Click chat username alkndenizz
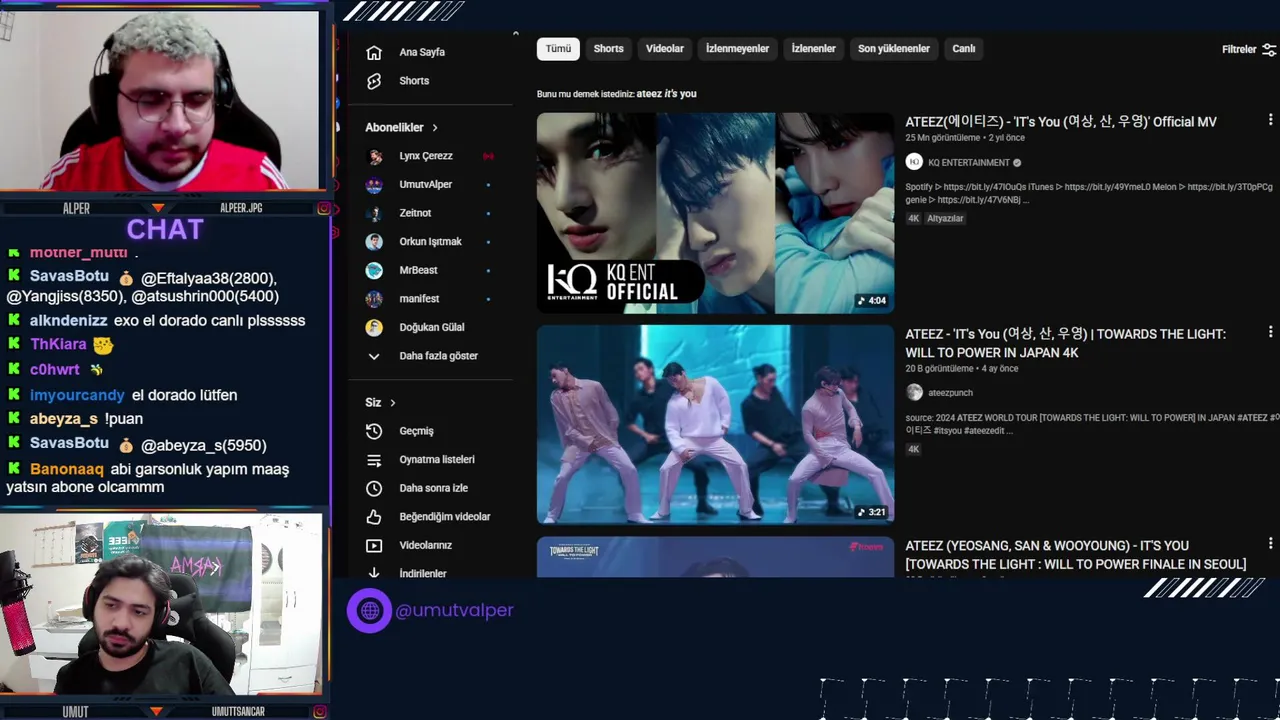Screen dimensions: 1280x720 (68, 321)
